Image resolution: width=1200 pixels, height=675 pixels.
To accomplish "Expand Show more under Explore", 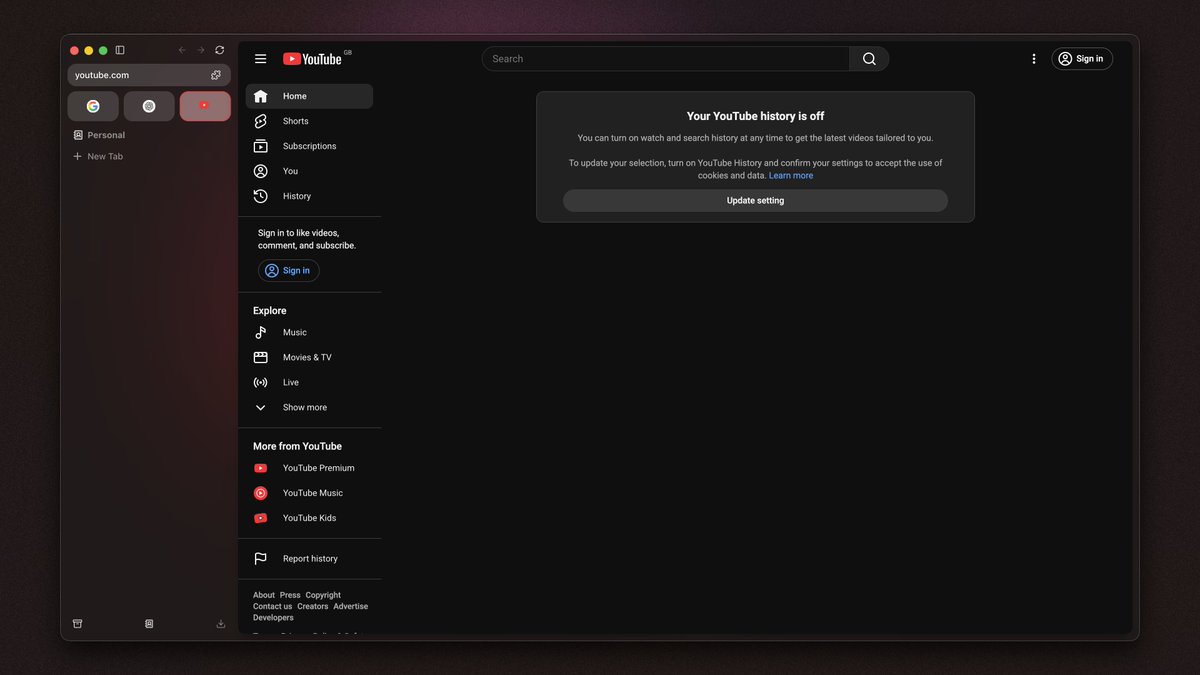I will point(309,407).
